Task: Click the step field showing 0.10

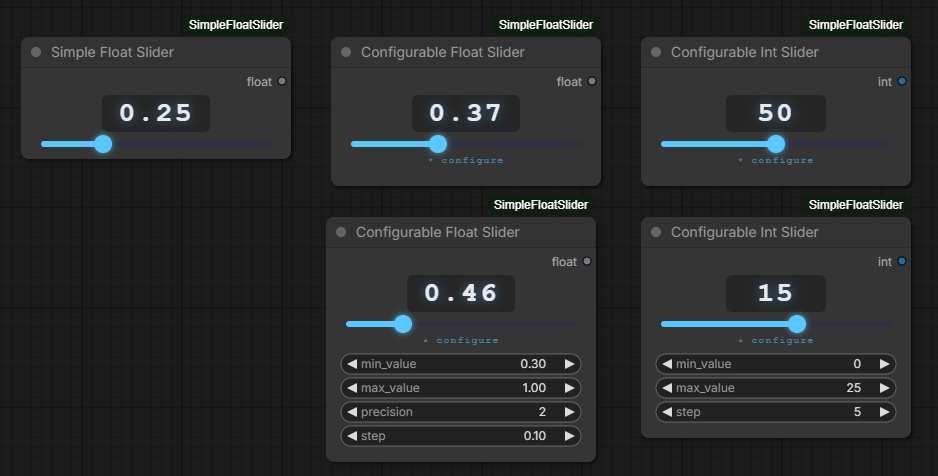Action: click(x=461, y=436)
